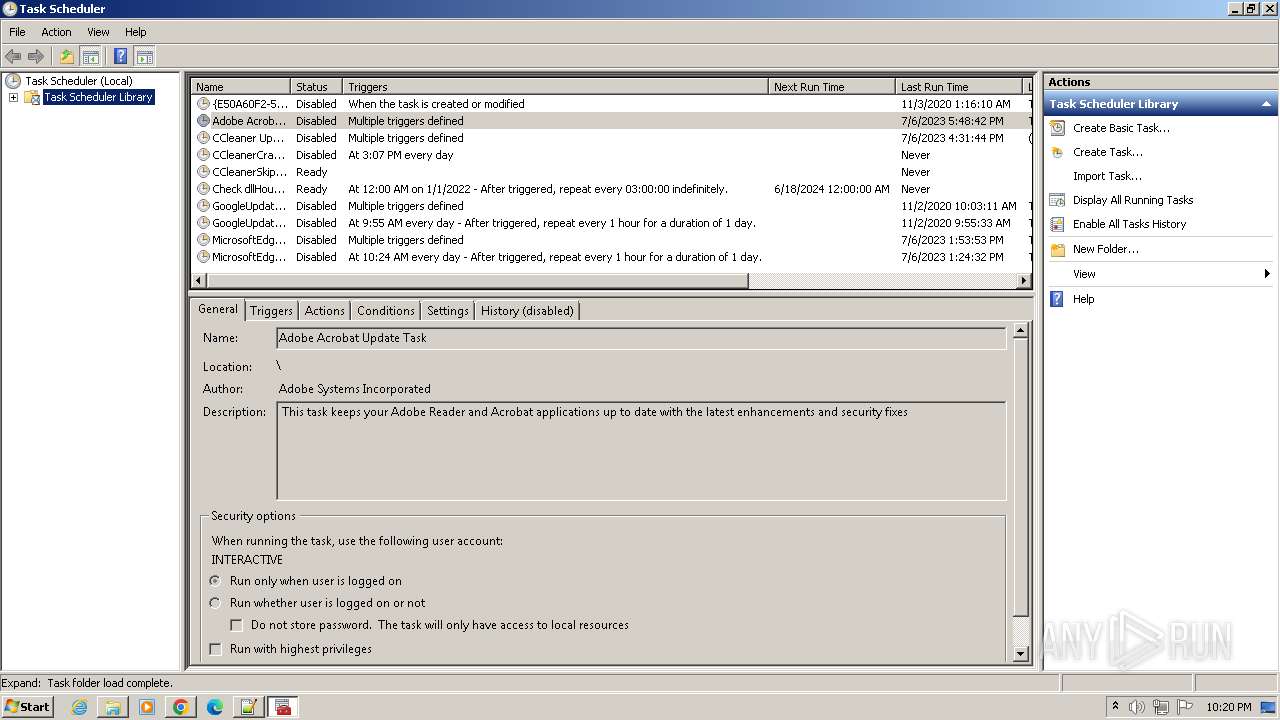Click Display All Running Tasks icon
1280x720 pixels.
(1057, 200)
